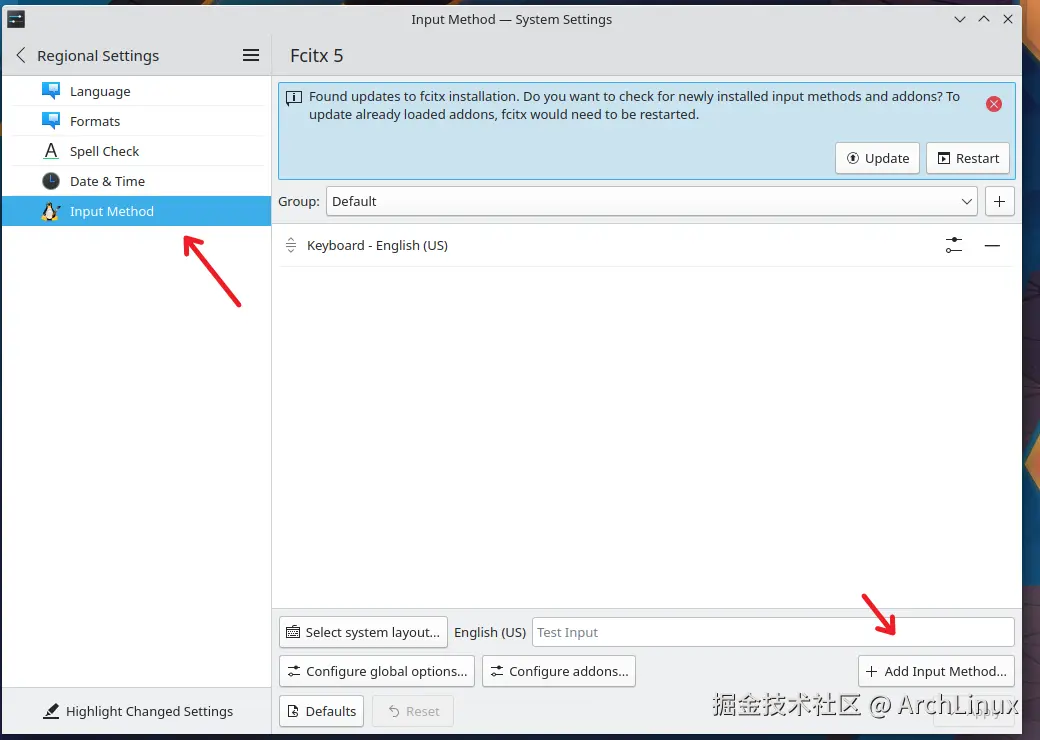
Task: Open Configure global options
Action: [377, 671]
